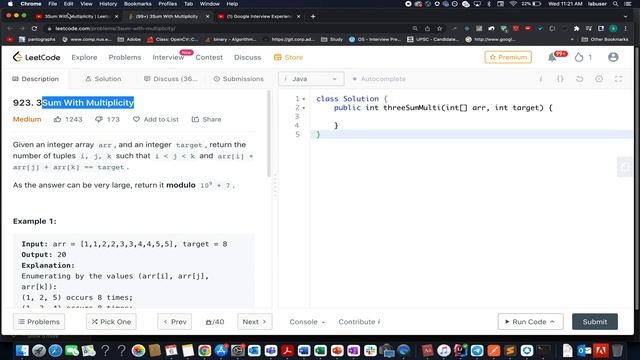Viewport: 640px width, 360px height.
Task: Open Chrome from the dock
Action: pyautogui.click(x=204, y=350)
